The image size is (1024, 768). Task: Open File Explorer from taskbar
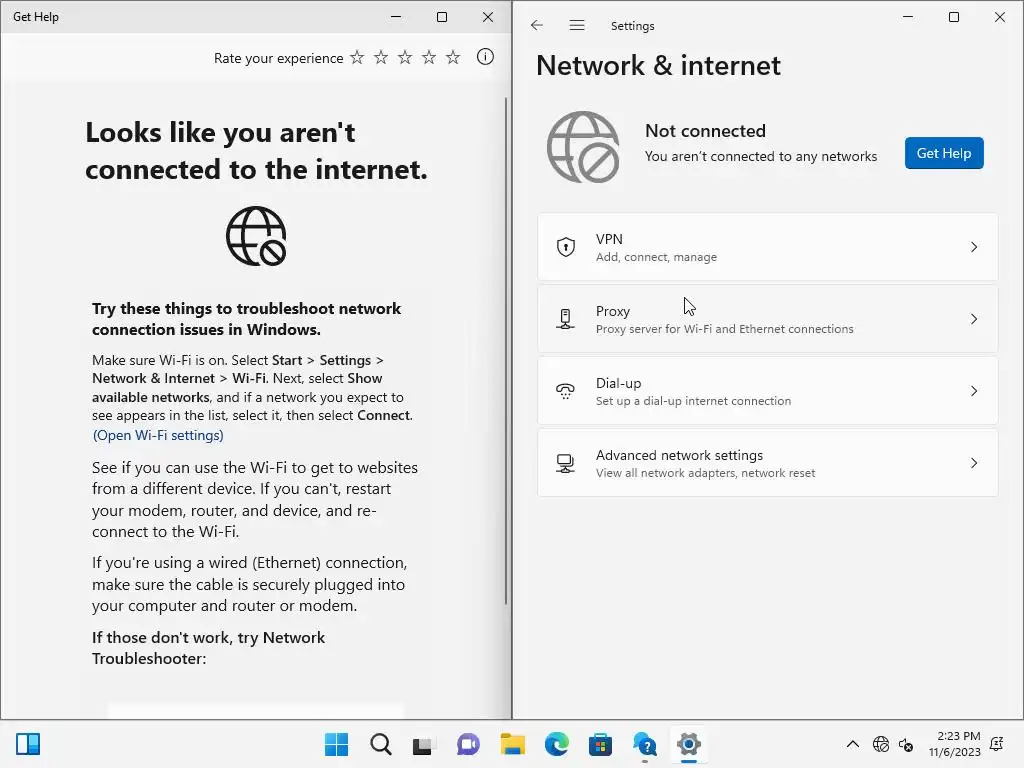513,744
